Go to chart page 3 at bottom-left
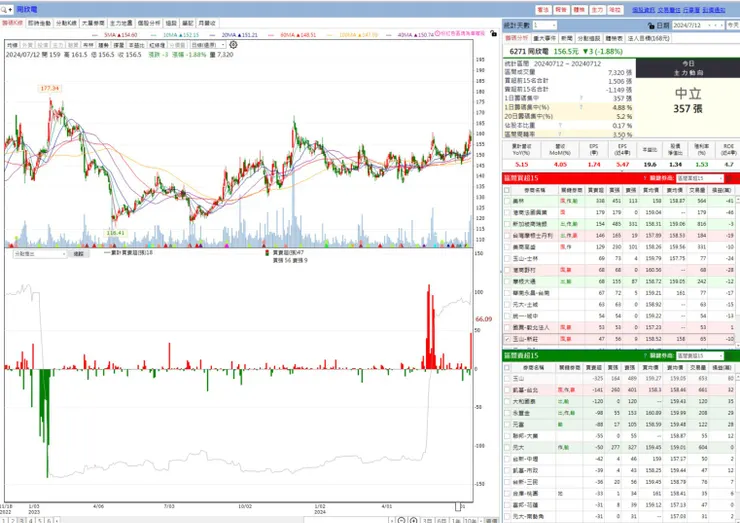Screen dimensions: 740x523 21,521
